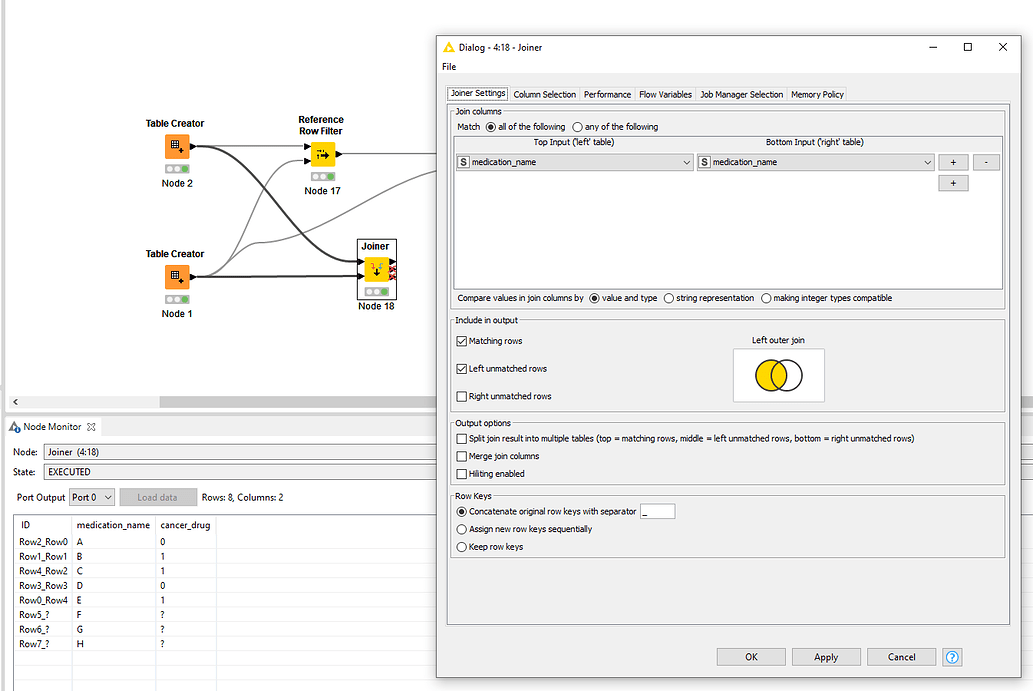Click the Reference Row Filter node icon
This screenshot has width=1033, height=691.
click(x=322, y=155)
